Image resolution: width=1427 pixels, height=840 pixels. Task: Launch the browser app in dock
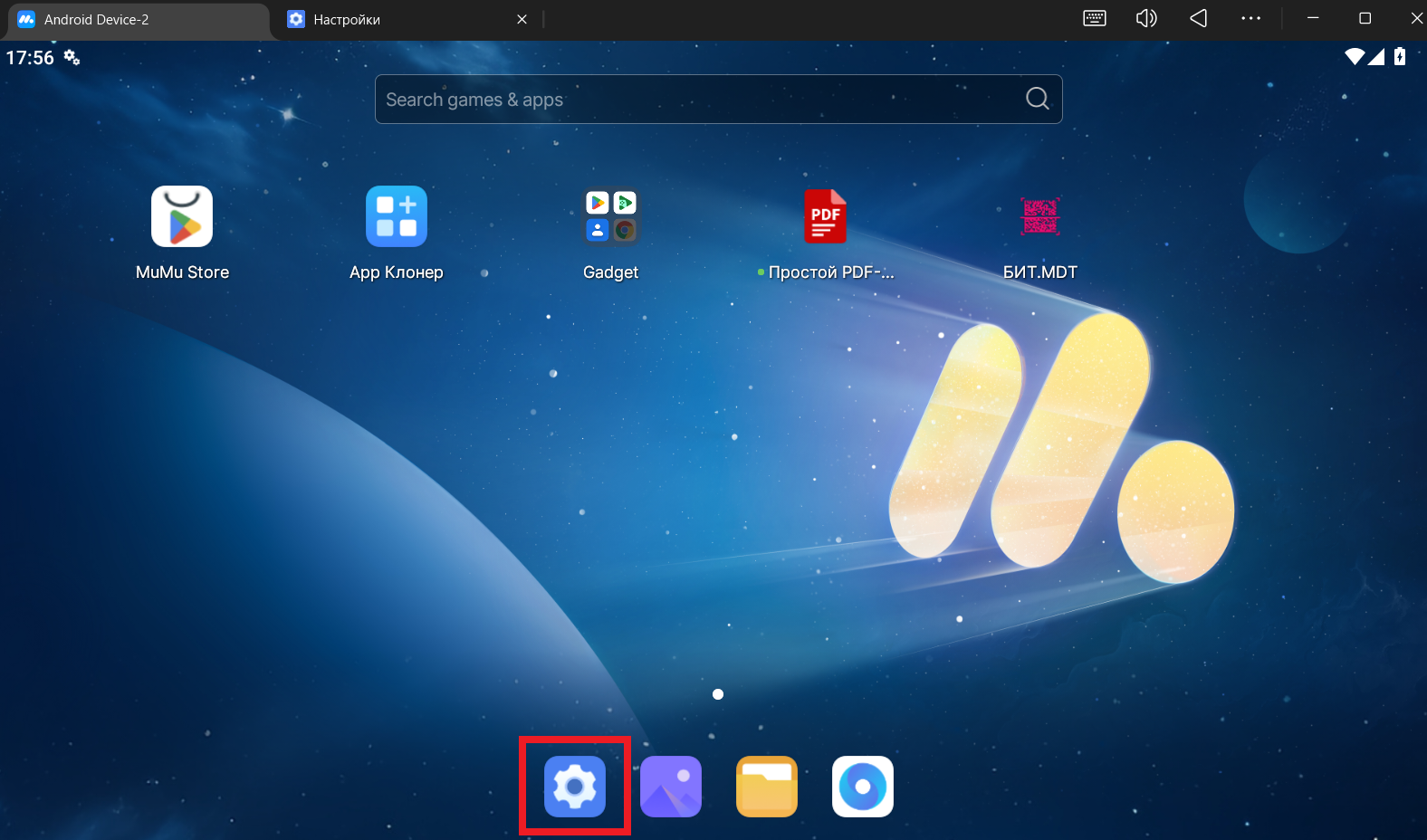(863, 787)
